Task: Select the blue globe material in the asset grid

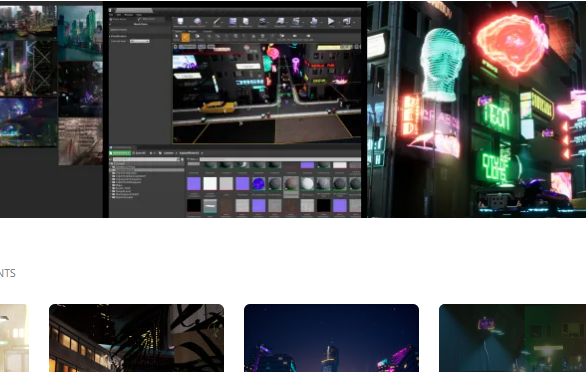Action: pos(258,184)
